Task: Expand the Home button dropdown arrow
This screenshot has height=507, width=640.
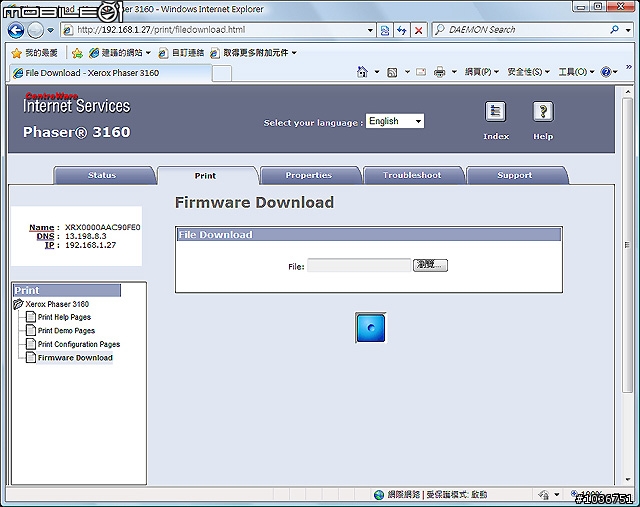Action: [377, 72]
